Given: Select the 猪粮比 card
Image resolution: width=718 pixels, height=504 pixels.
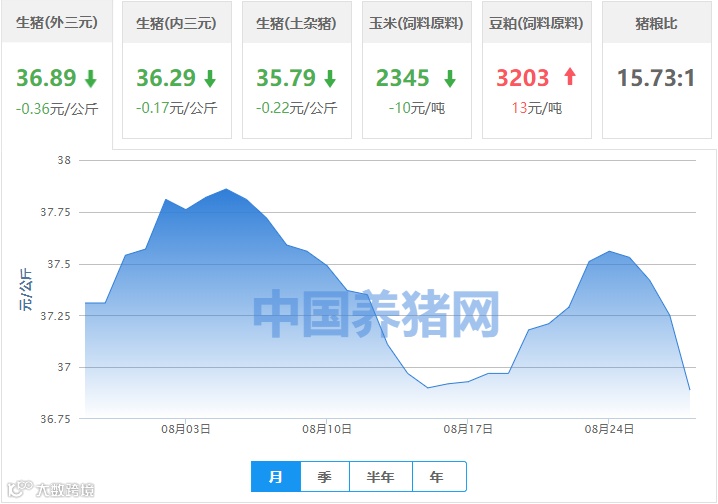Looking at the screenshot, I should point(657,70).
